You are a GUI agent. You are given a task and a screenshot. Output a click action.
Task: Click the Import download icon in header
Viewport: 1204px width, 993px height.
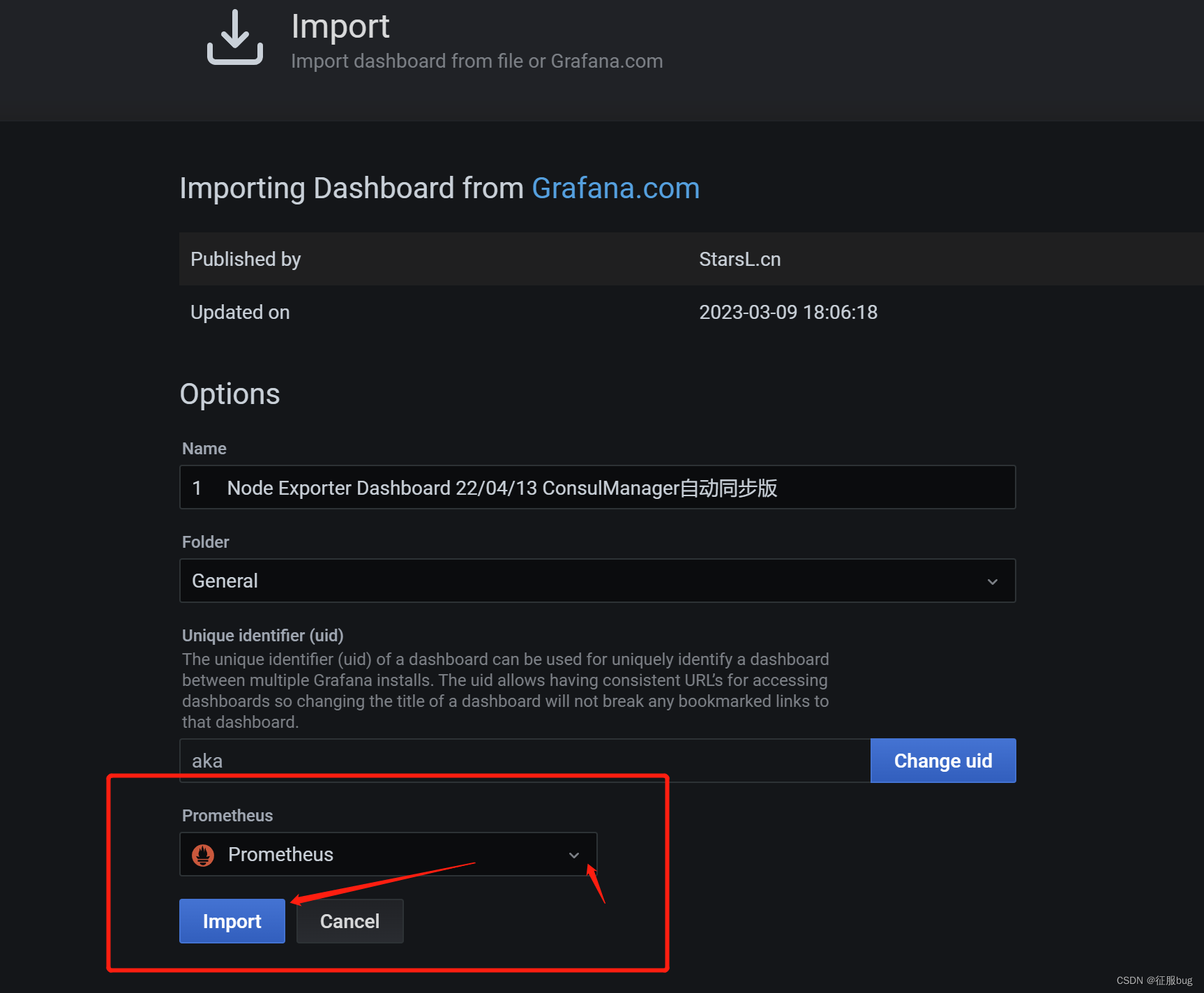point(235,38)
